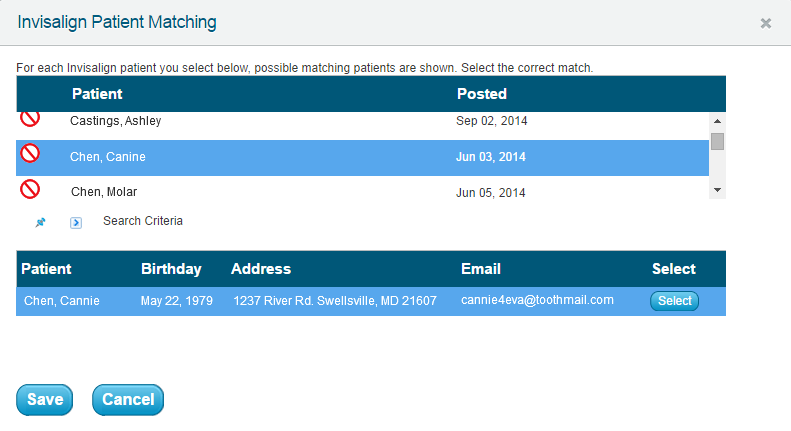
Task: Save the patient matching changes
Action: [x=44, y=400]
